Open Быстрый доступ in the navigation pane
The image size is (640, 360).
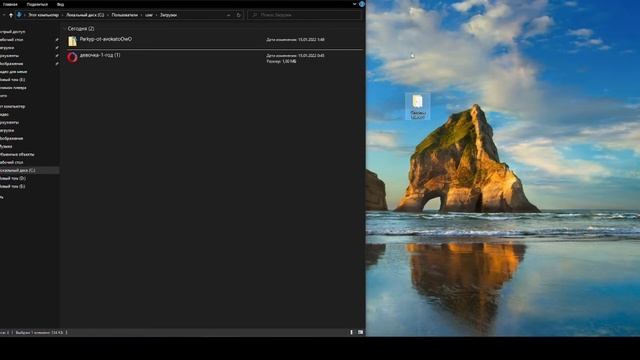tap(12, 31)
